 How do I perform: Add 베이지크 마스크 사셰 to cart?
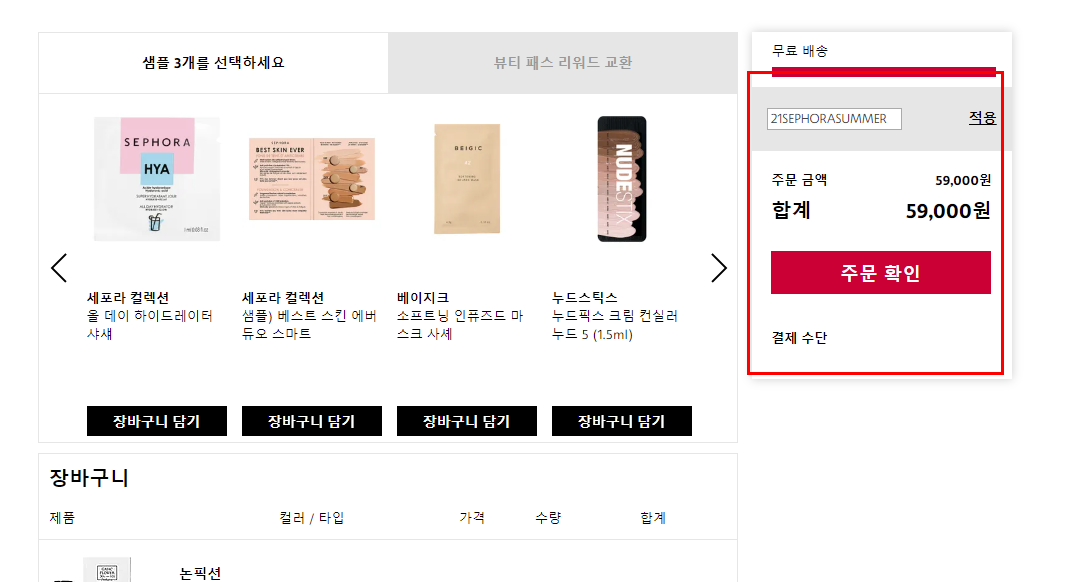click(x=467, y=421)
